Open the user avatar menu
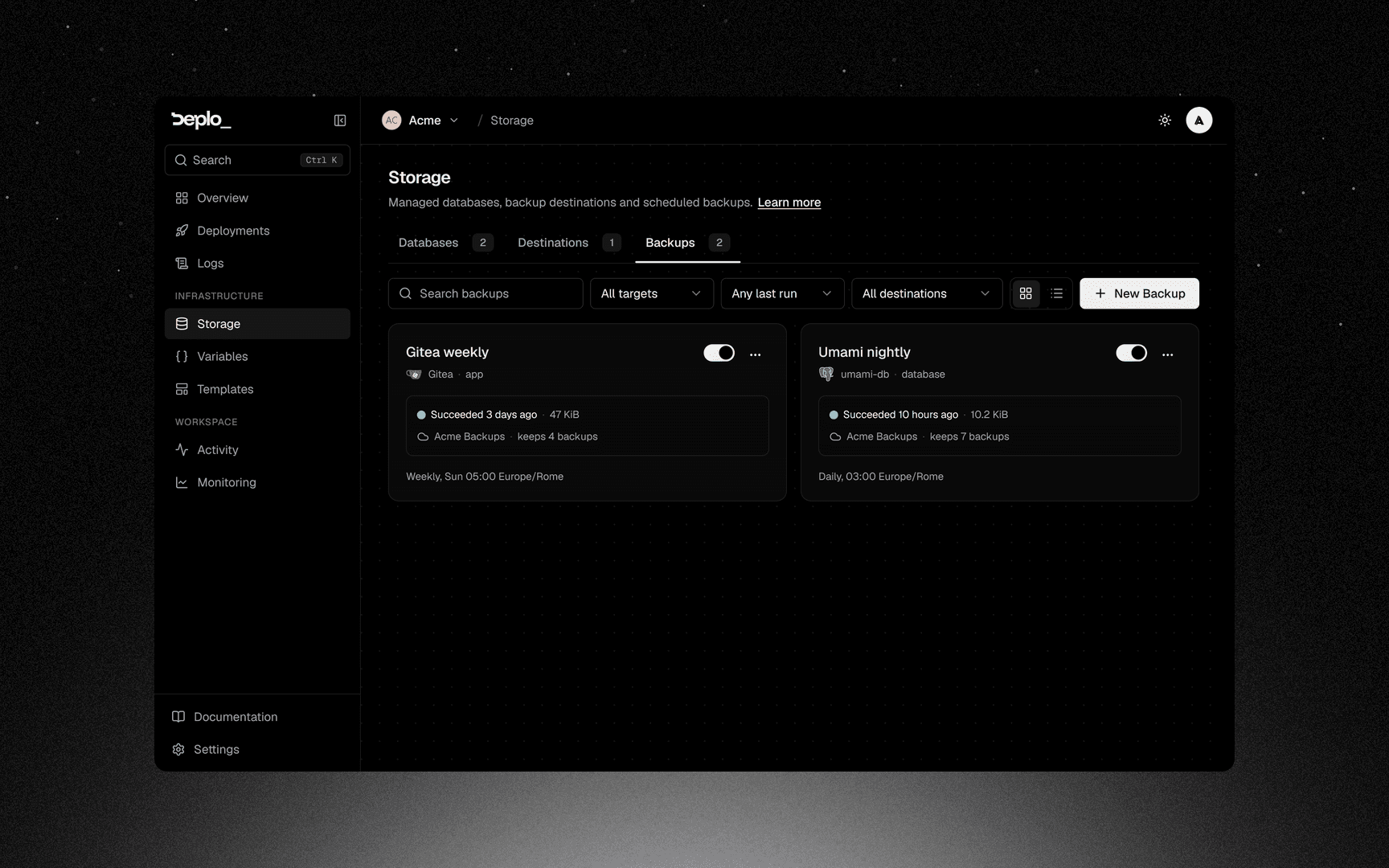The image size is (1389, 868). (x=1199, y=121)
